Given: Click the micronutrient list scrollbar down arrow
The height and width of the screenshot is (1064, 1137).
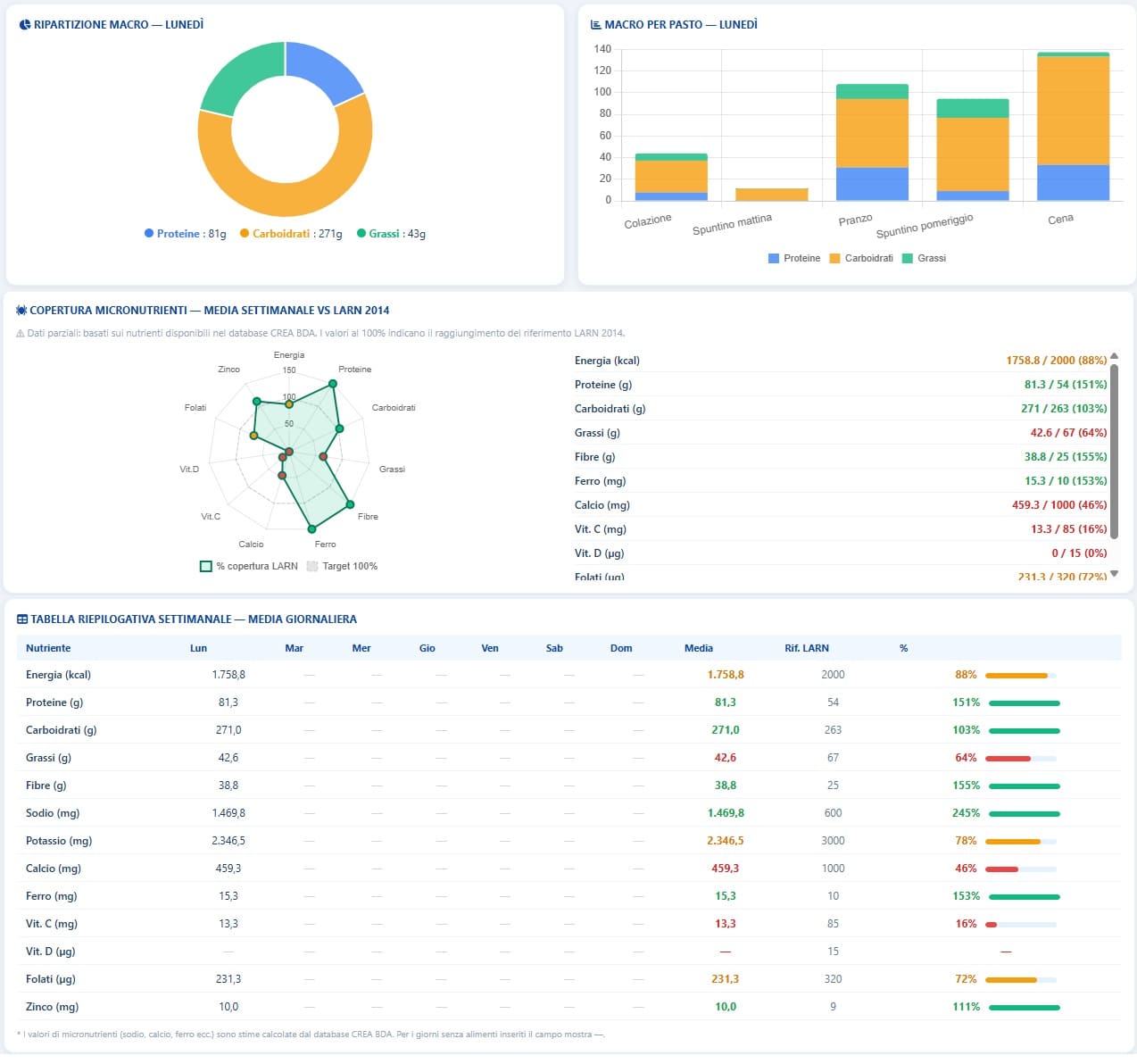Looking at the screenshot, I should coord(1114,574).
